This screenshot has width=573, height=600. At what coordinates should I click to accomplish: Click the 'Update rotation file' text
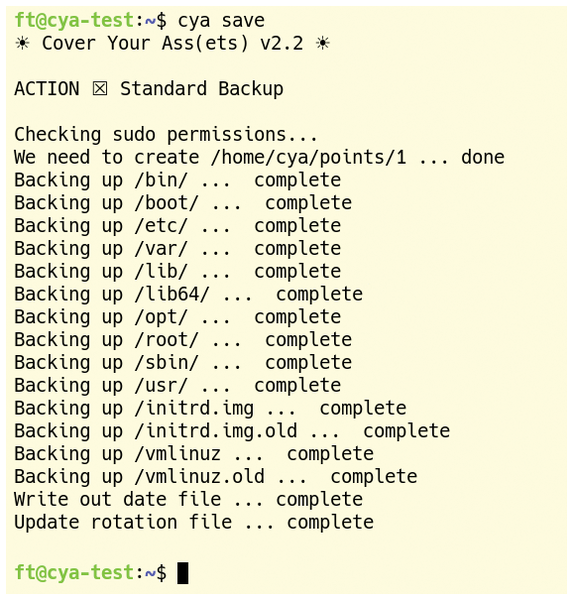click(x=123, y=523)
